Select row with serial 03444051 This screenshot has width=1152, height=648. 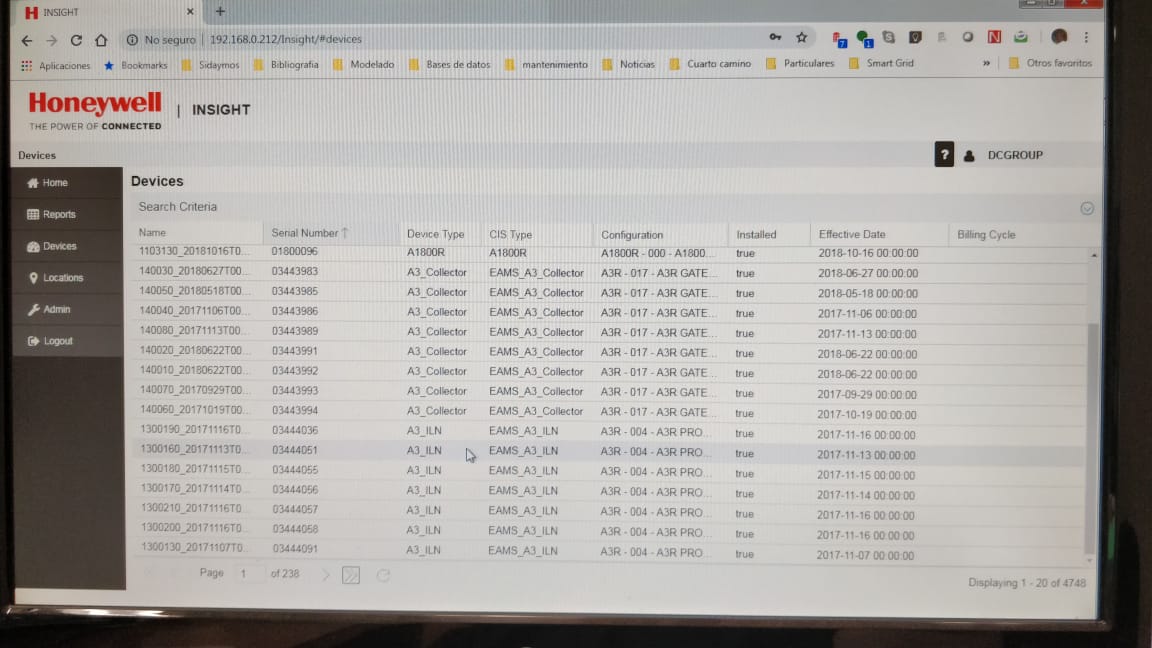609,451
